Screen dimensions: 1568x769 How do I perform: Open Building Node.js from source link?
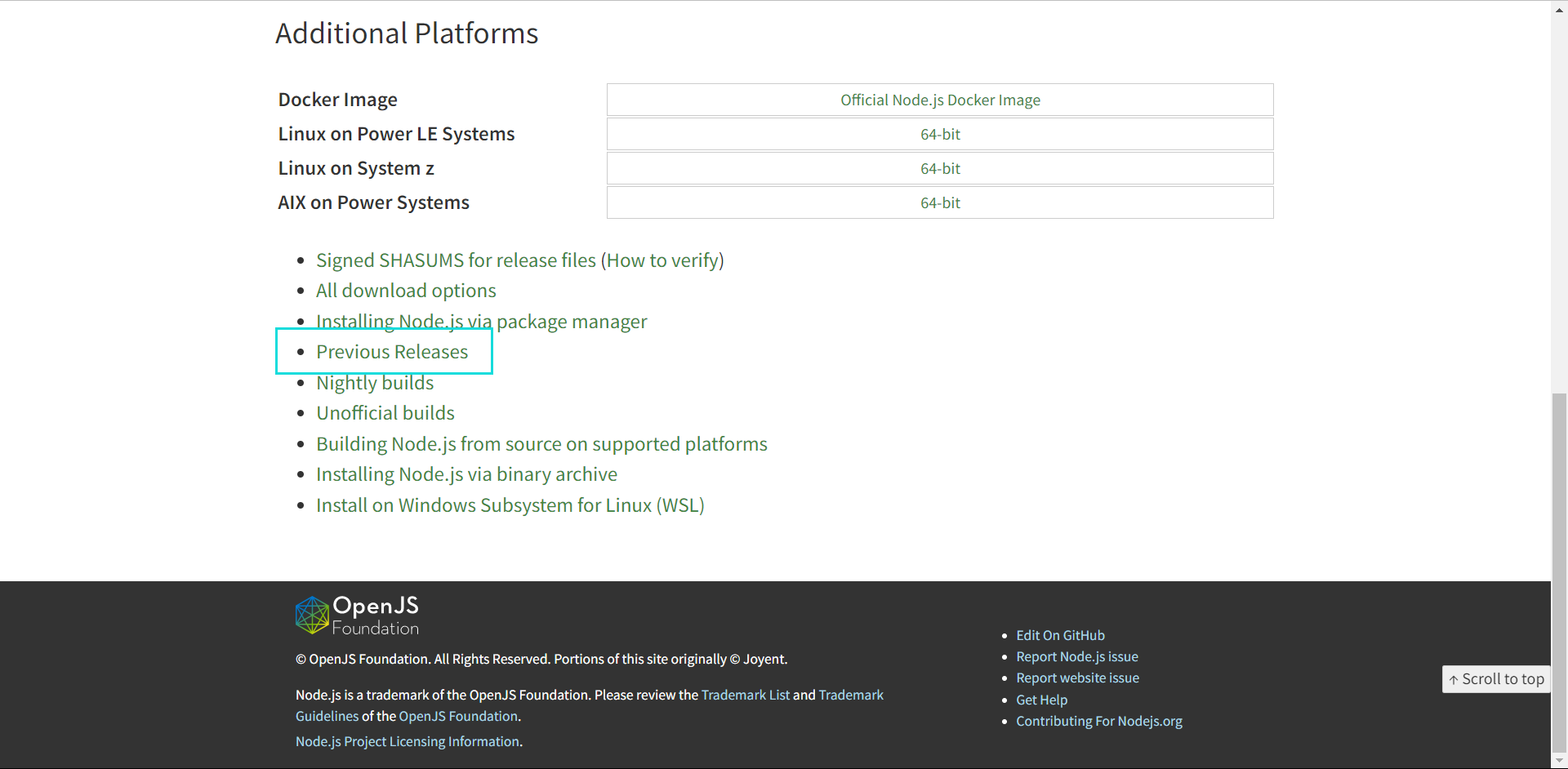[541, 444]
